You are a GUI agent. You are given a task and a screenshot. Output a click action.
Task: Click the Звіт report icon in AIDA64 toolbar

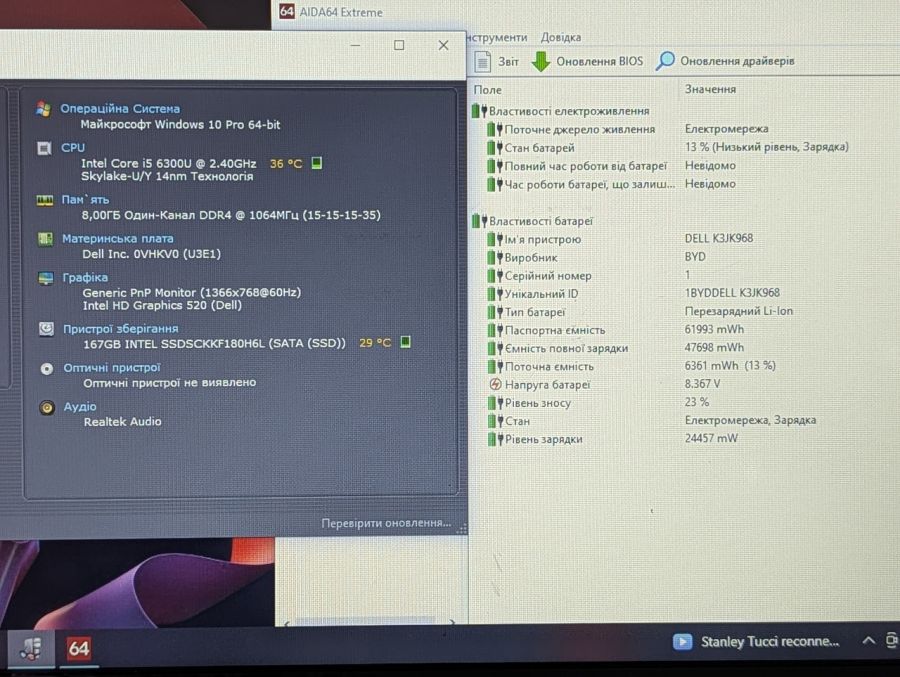click(483, 61)
